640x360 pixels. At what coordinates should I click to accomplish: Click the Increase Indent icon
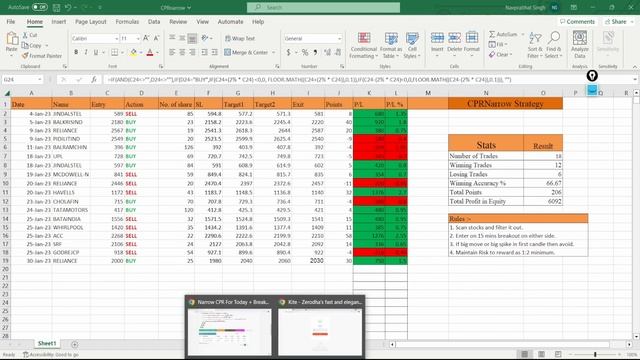point(215,52)
